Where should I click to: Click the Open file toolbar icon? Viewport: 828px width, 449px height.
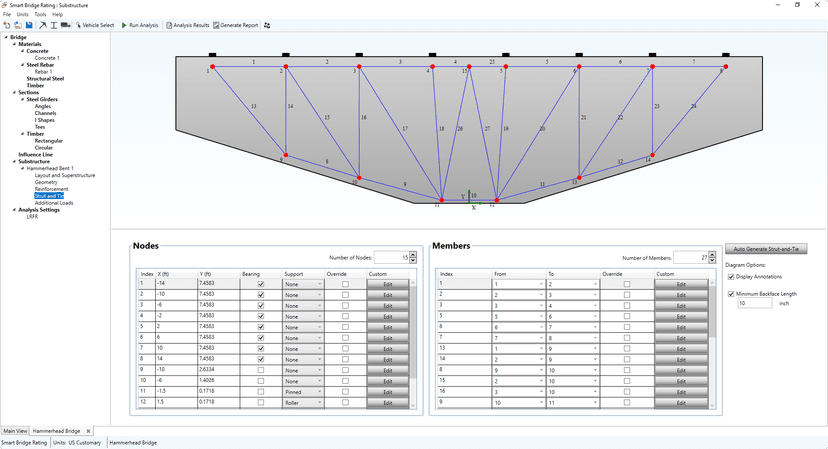pos(17,25)
